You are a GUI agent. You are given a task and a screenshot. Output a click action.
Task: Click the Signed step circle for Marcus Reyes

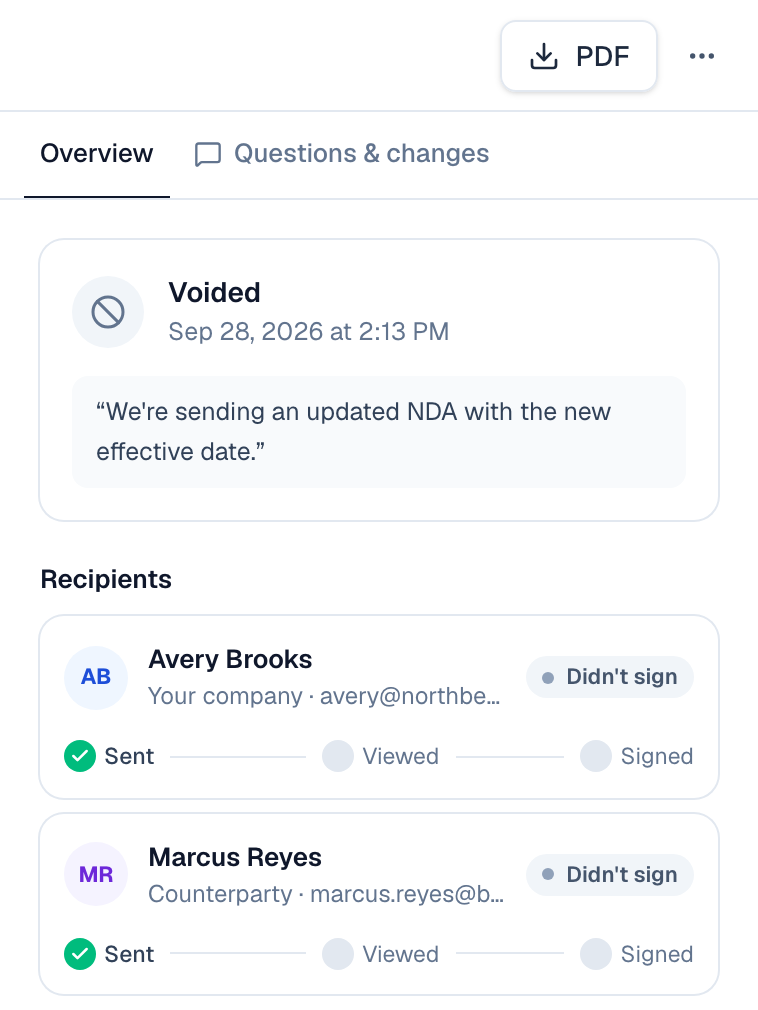(x=596, y=954)
